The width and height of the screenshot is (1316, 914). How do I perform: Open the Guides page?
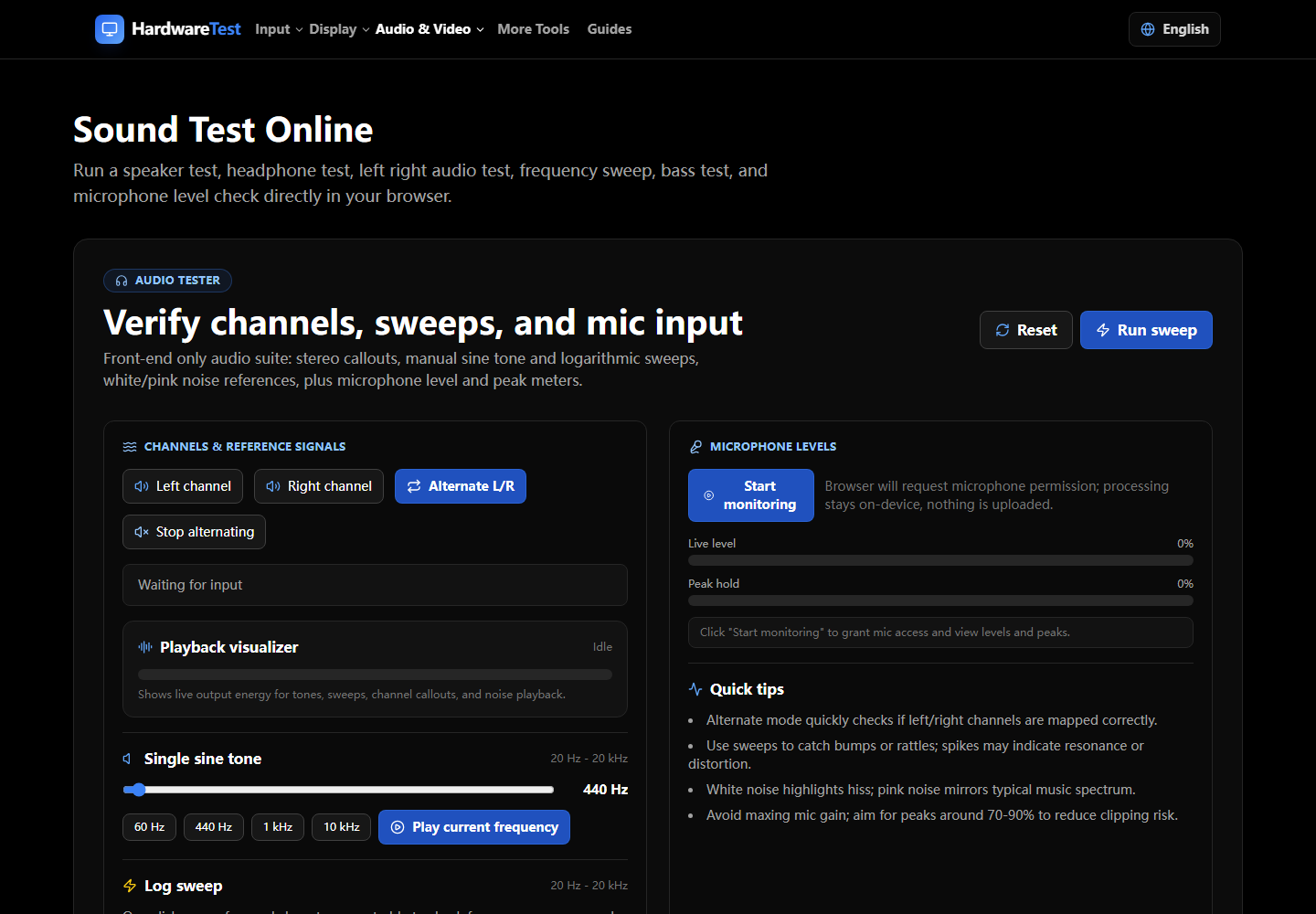tap(610, 29)
